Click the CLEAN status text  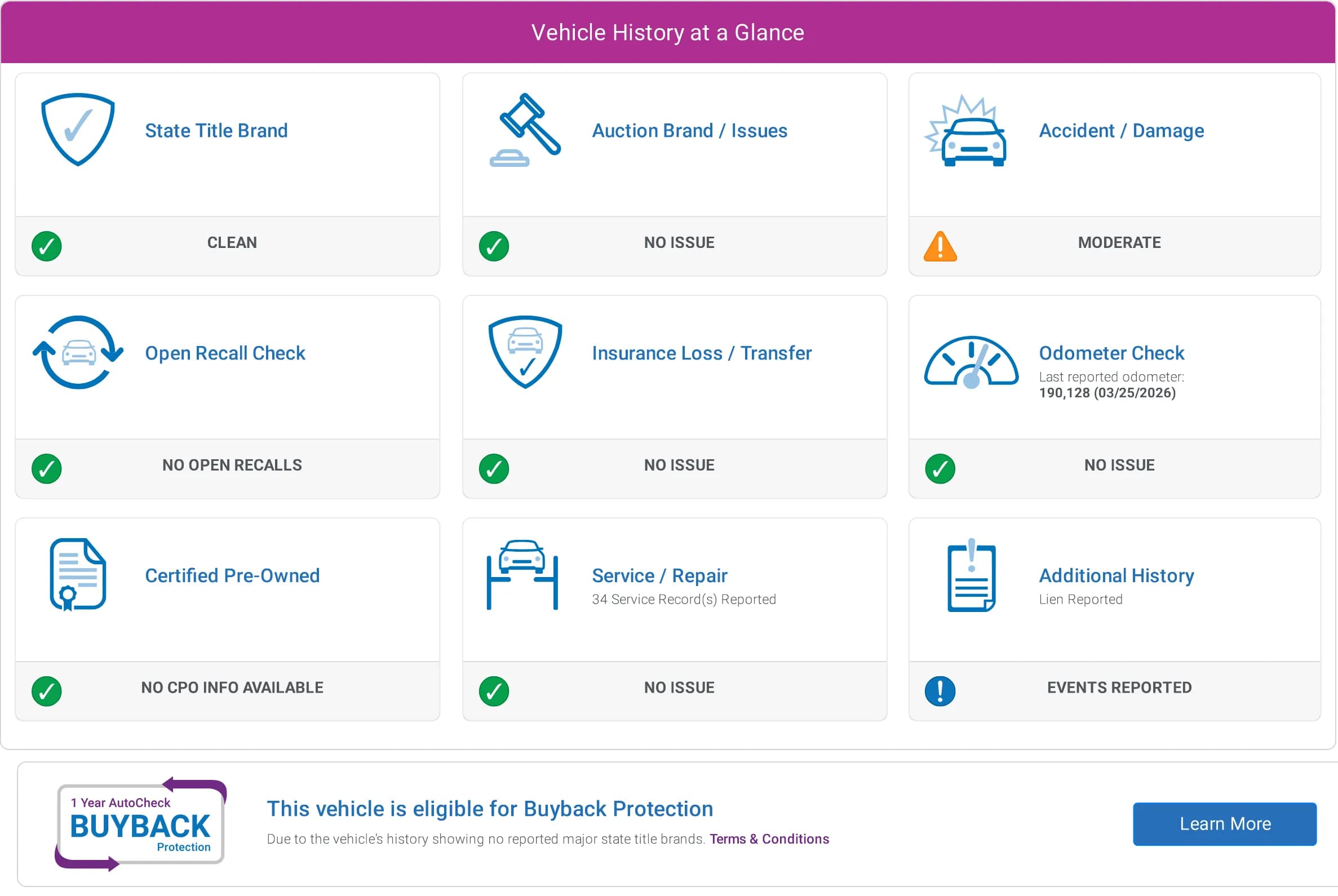[232, 242]
